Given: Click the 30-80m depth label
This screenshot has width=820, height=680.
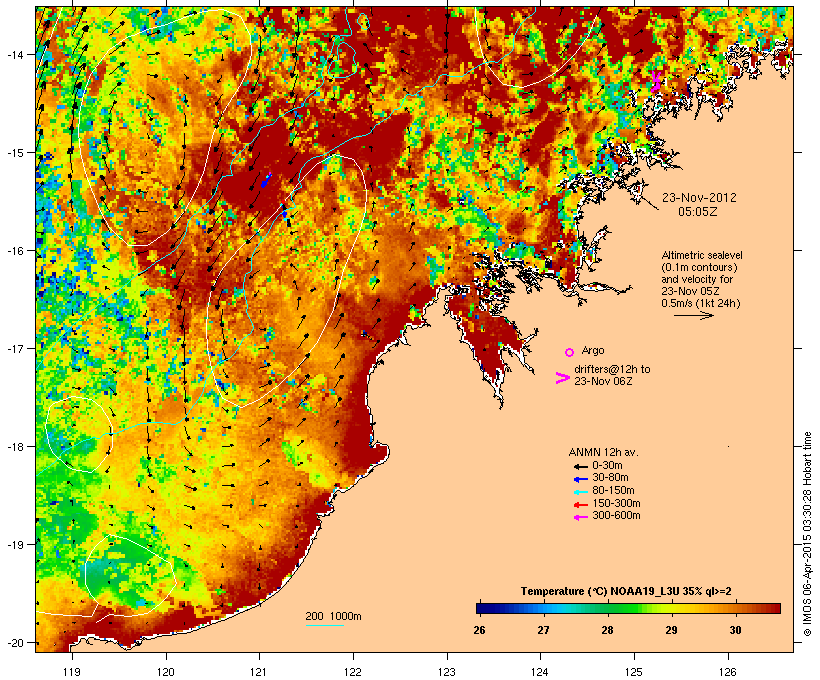Looking at the screenshot, I should pos(610,478).
